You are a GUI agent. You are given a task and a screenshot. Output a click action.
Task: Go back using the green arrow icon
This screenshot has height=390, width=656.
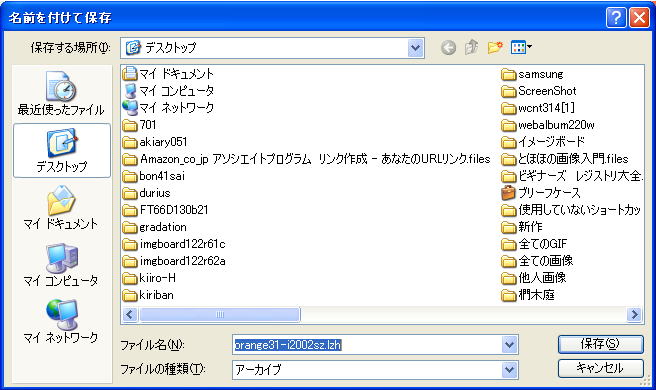pyautogui.click(x=448, y=48)
